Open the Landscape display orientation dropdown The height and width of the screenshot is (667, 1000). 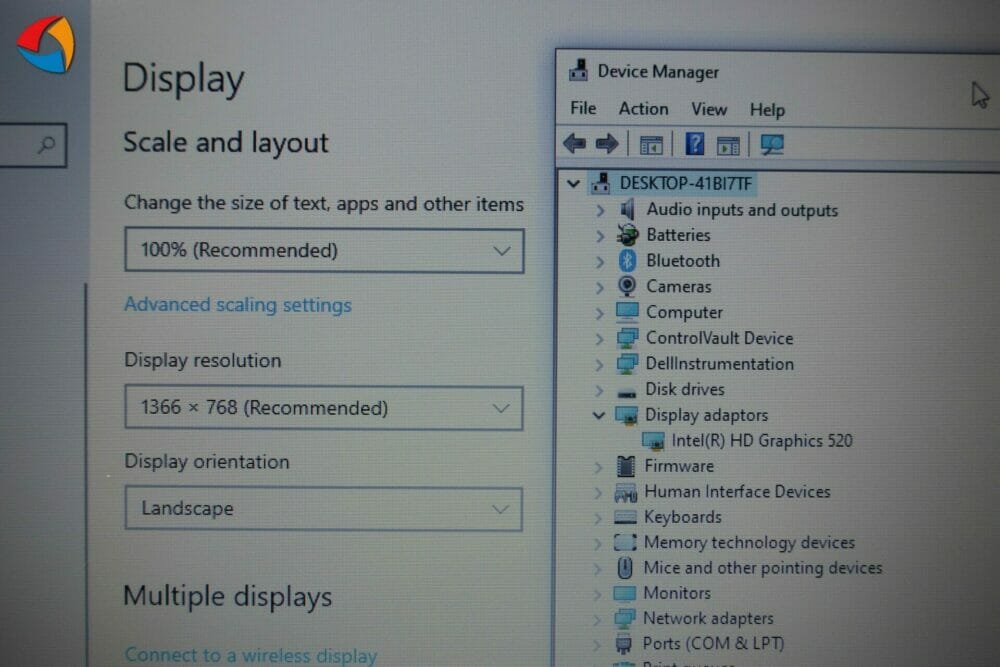click(x=324, y=508)
